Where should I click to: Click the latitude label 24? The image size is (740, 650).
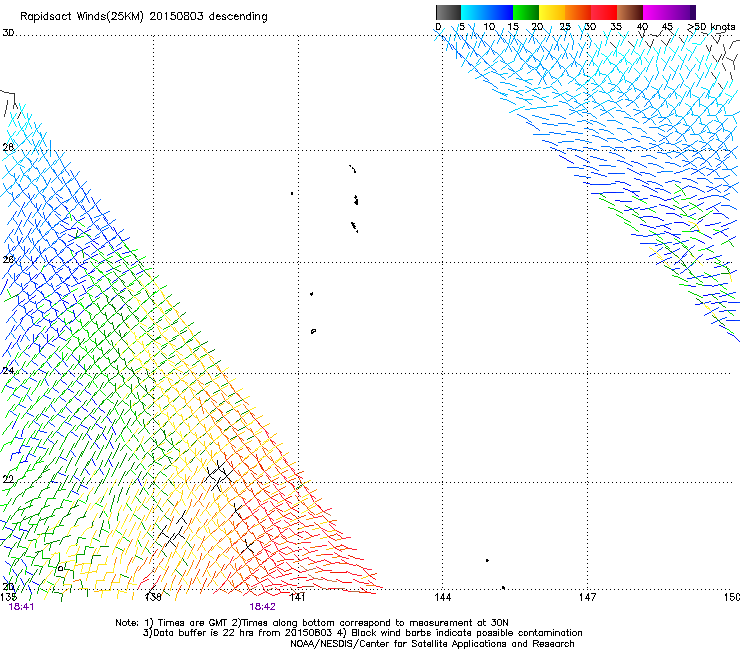click(8, 371)
